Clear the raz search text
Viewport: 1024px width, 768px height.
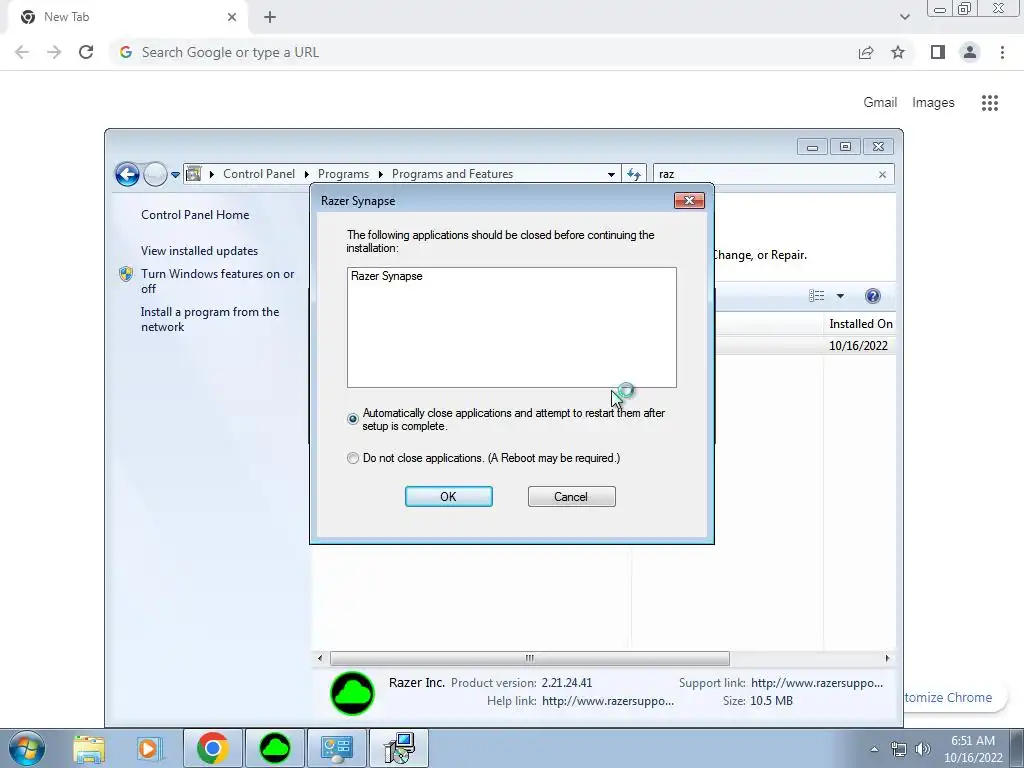pyautogui.click(x=882, y=174)
